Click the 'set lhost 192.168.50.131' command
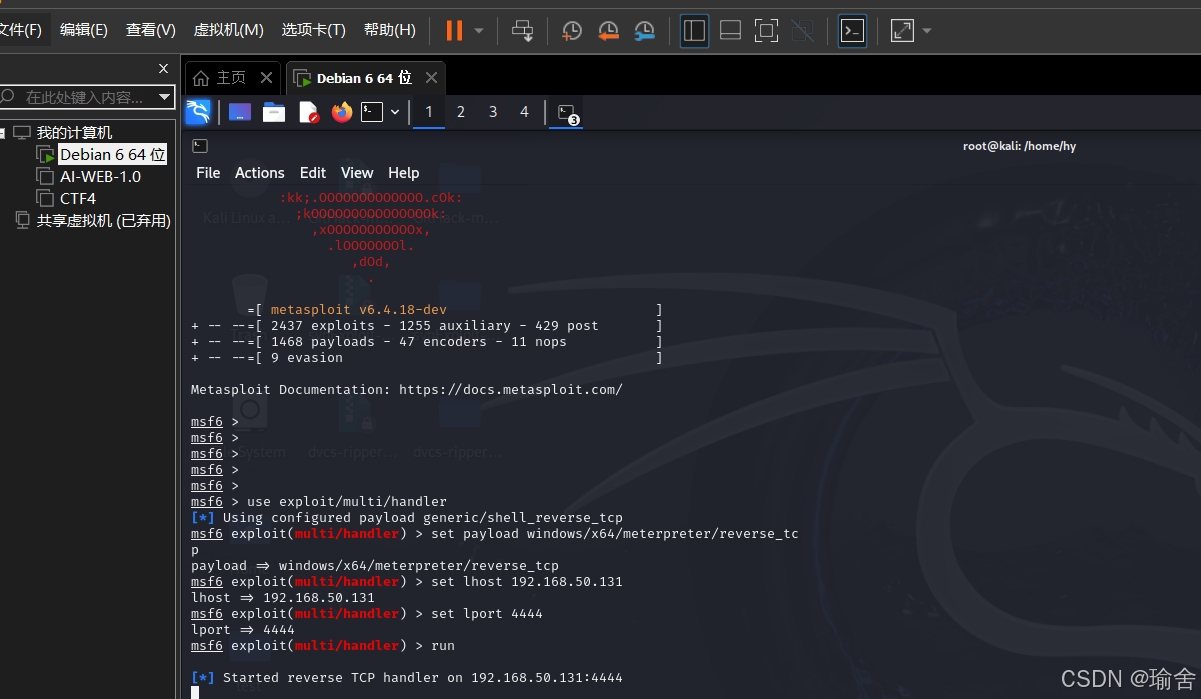1201x699 pixels. coord(527,582)
